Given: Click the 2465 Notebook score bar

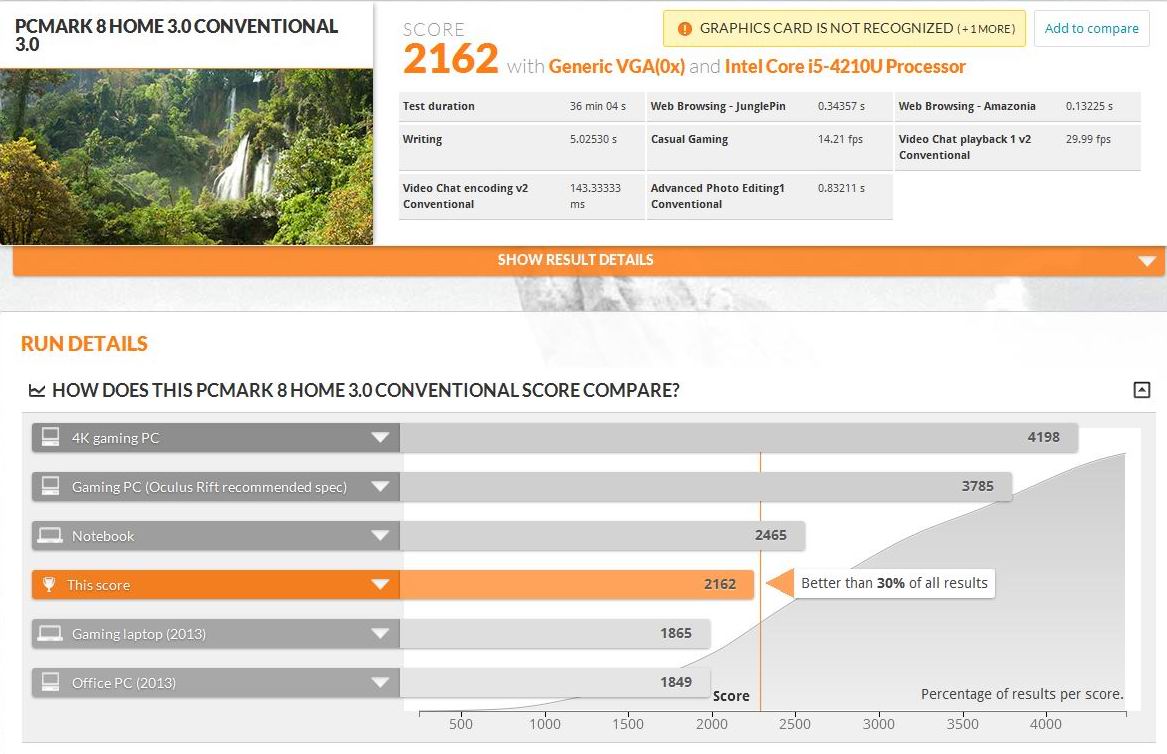Looking at the screenshot, I should coord(602,536).
